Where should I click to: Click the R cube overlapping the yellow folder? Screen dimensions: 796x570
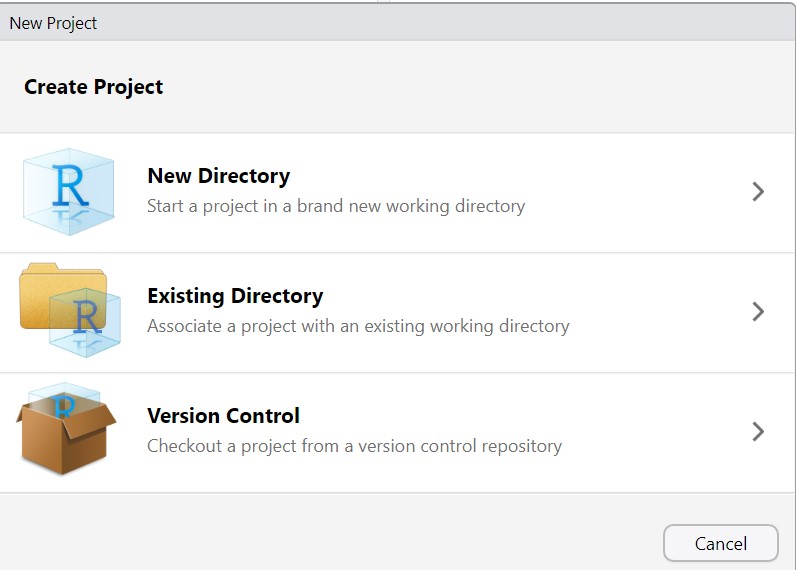(87, 318)
